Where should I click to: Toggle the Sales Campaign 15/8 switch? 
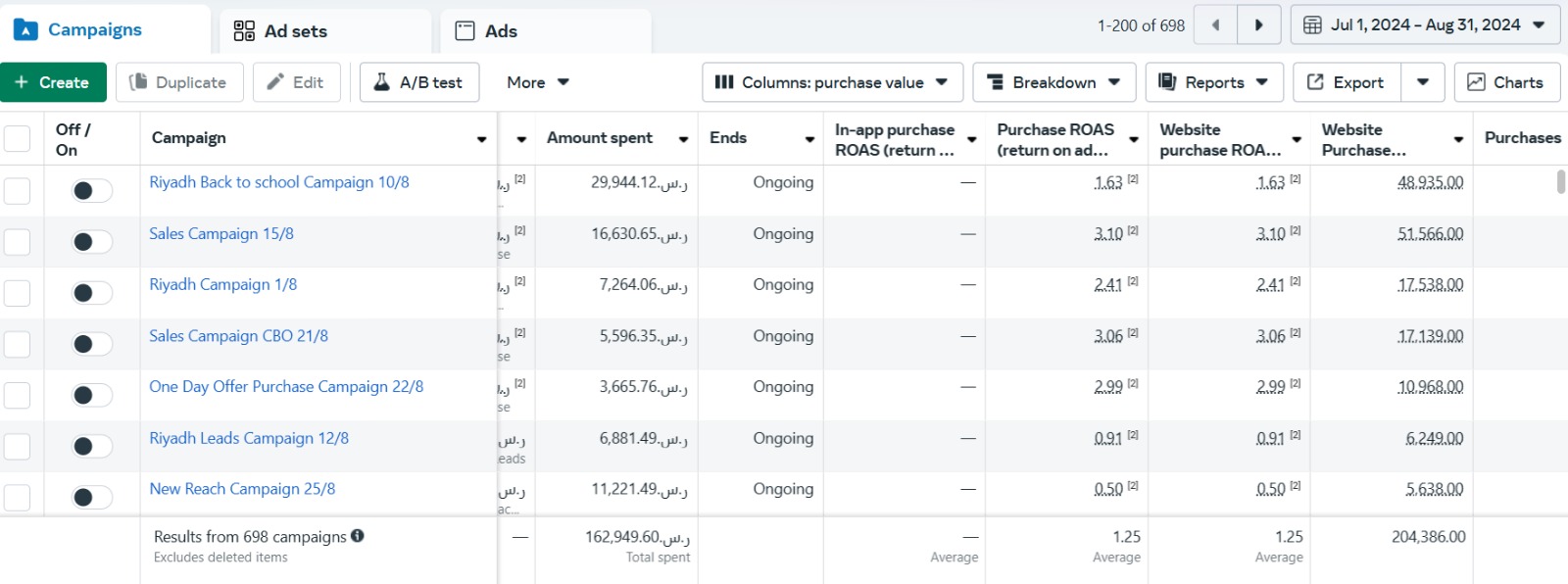[x=92, y=242]
